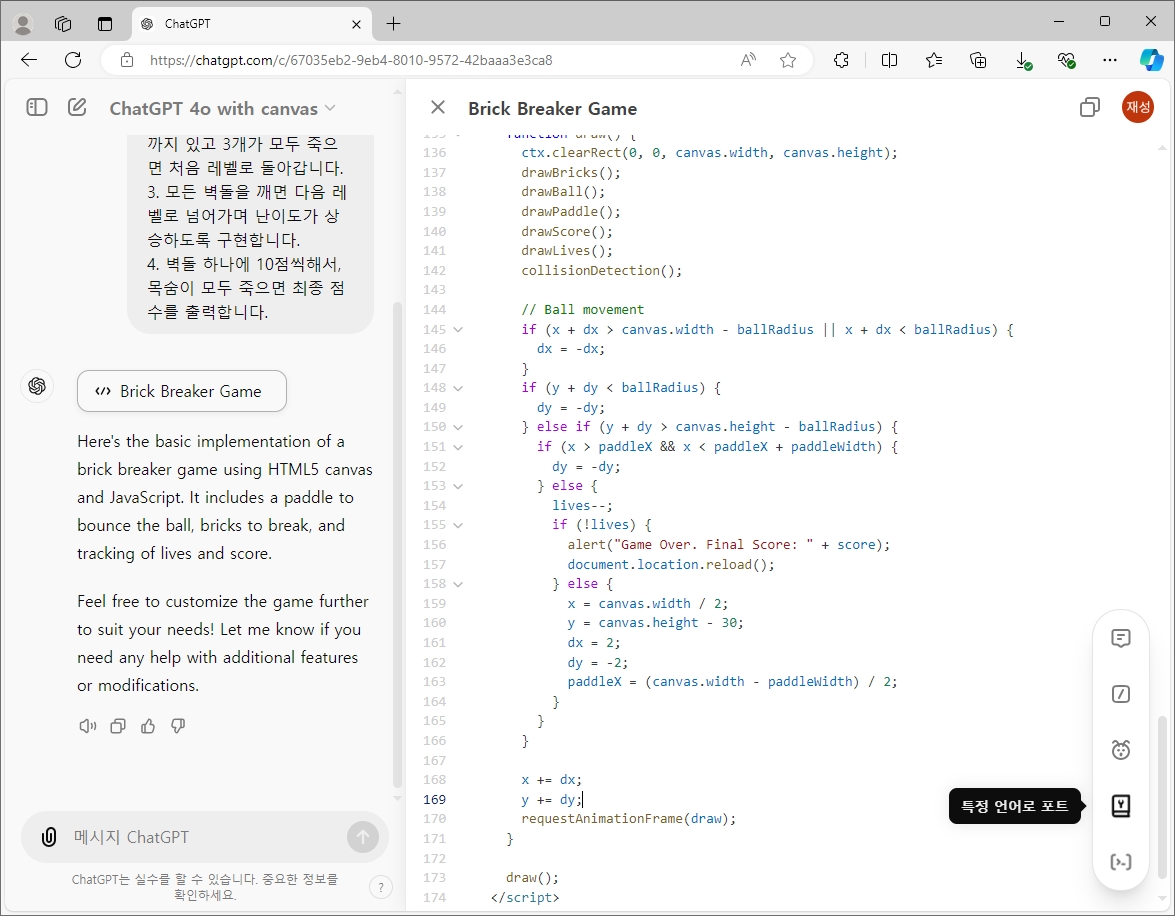Open browser extensions menu
This screenshot has height=916, width=1175.
pyautogui.click(x=841, y=60)
